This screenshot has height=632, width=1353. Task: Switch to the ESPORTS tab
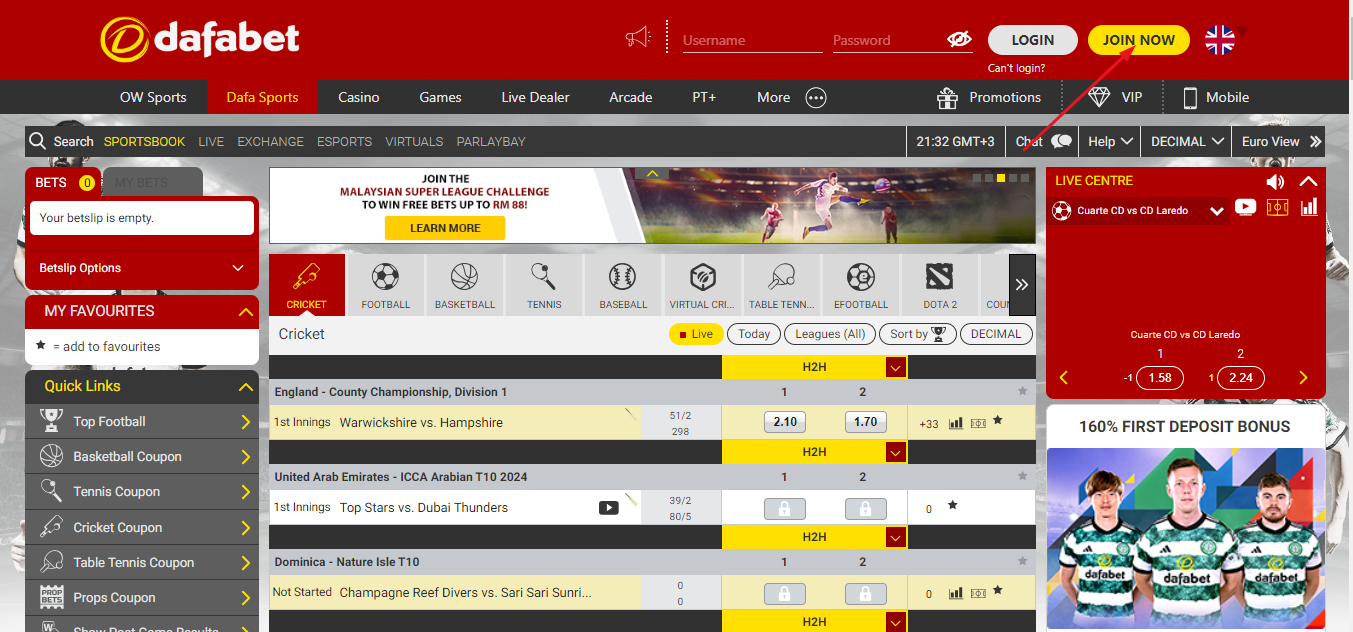(x=344, y=142)
